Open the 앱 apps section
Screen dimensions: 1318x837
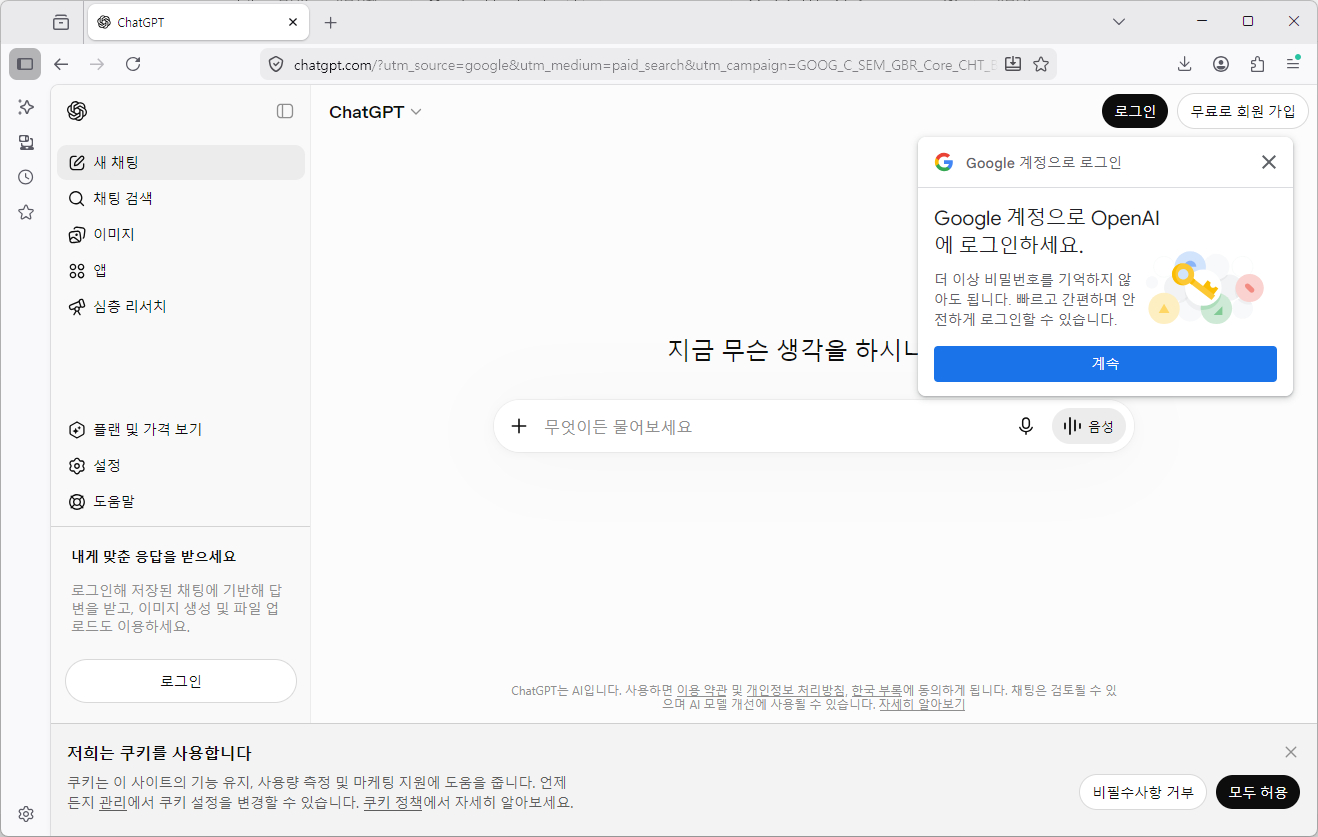click(x=181, y=270)
